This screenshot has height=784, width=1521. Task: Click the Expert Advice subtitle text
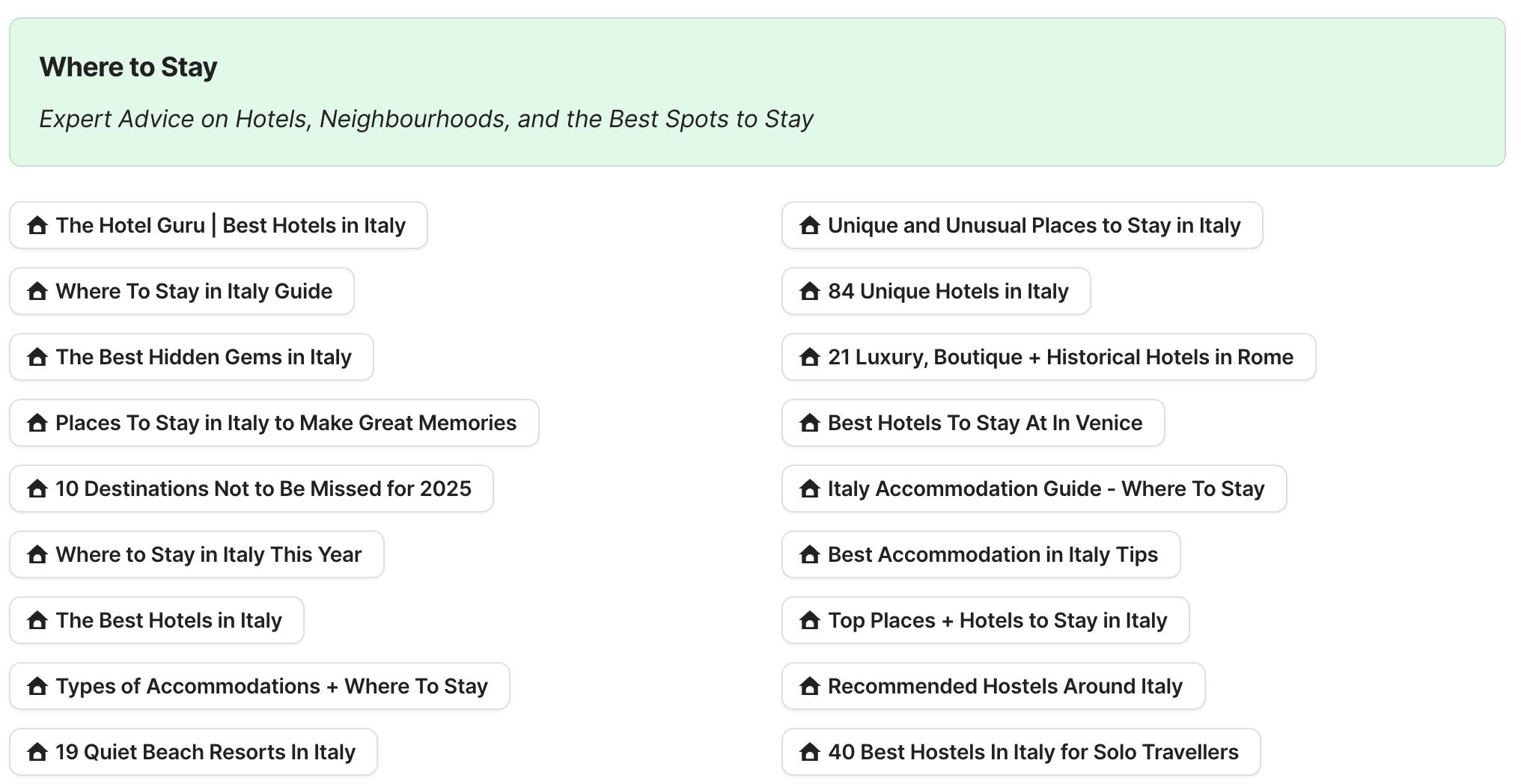click(x=426, y=119)
